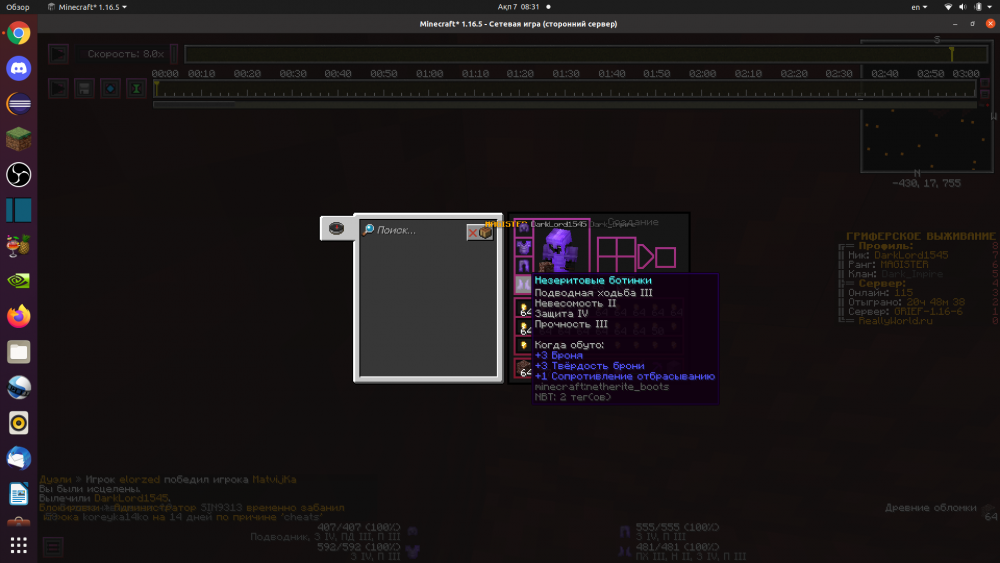Launch the cocktail and pineapple dock app

click(18, 245)
